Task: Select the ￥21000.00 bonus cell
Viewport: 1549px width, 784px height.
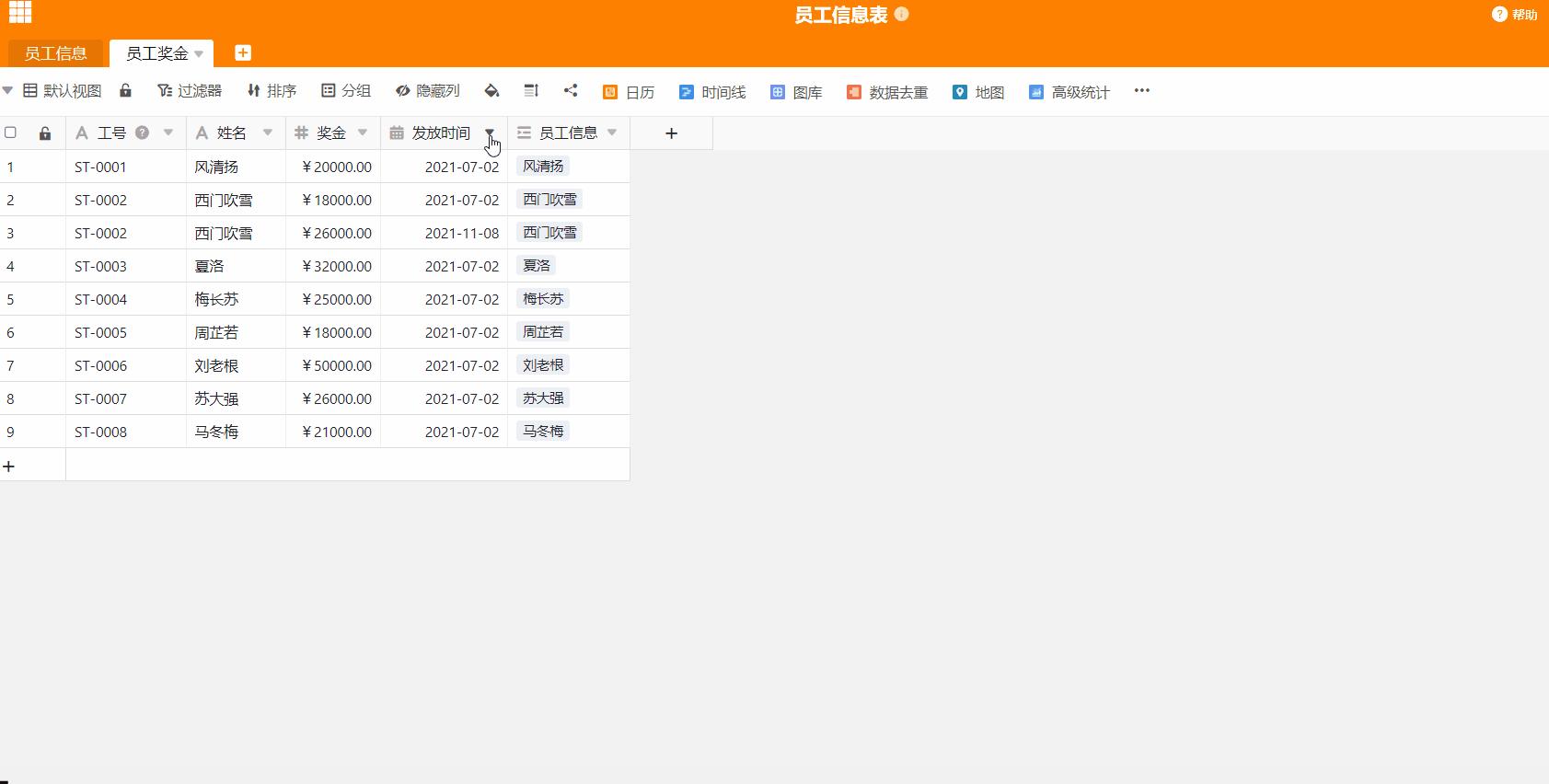Action: click(x=333, y=432)
